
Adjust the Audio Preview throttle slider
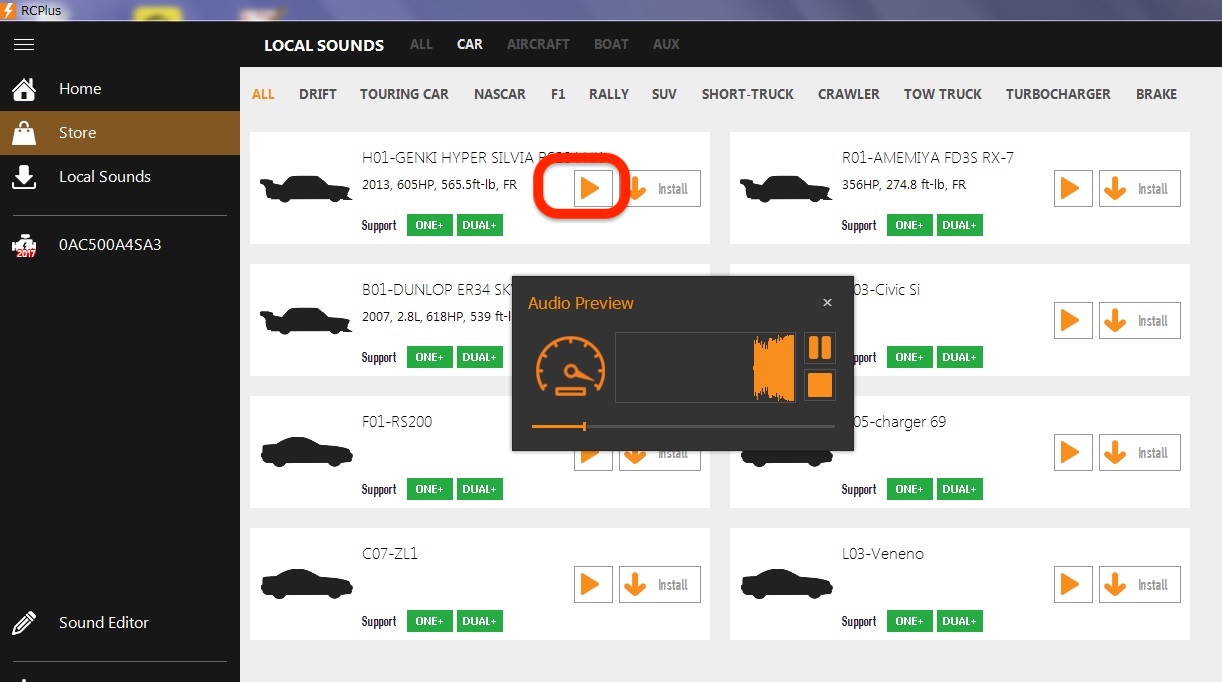[584, 427]
